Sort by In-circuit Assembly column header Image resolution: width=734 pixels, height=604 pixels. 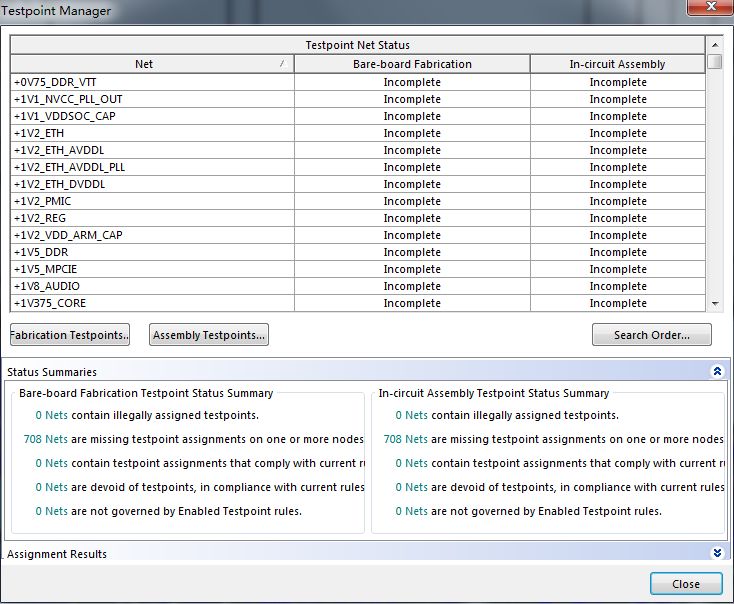pyautogui.click(x=617, y=64)
